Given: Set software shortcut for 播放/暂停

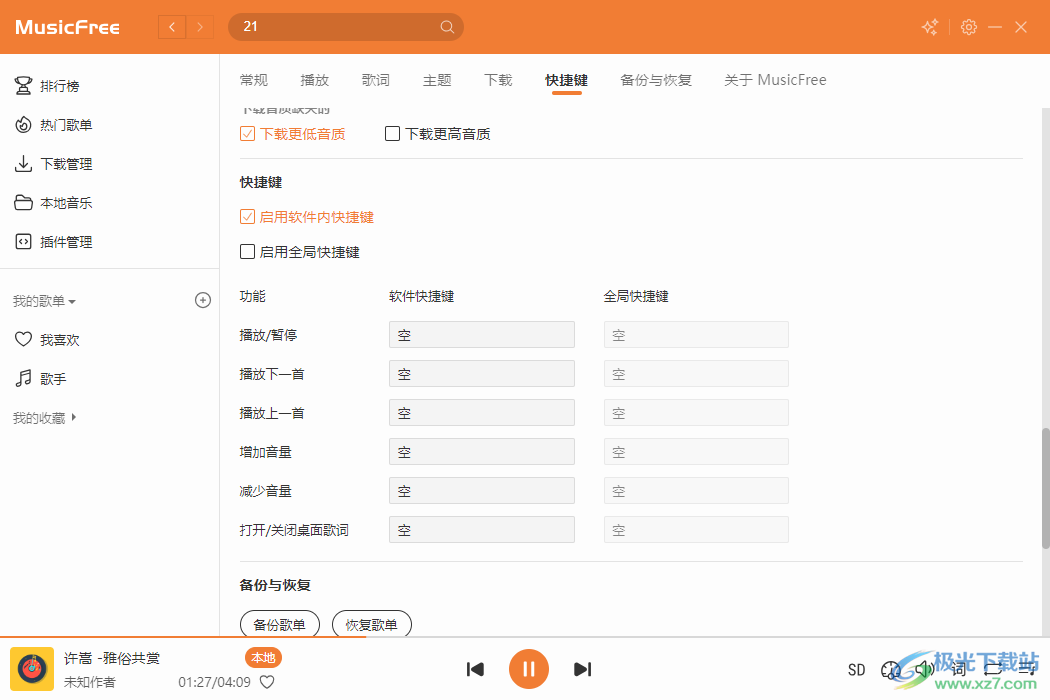Looking at the screenshot, I should pos(481,334).
